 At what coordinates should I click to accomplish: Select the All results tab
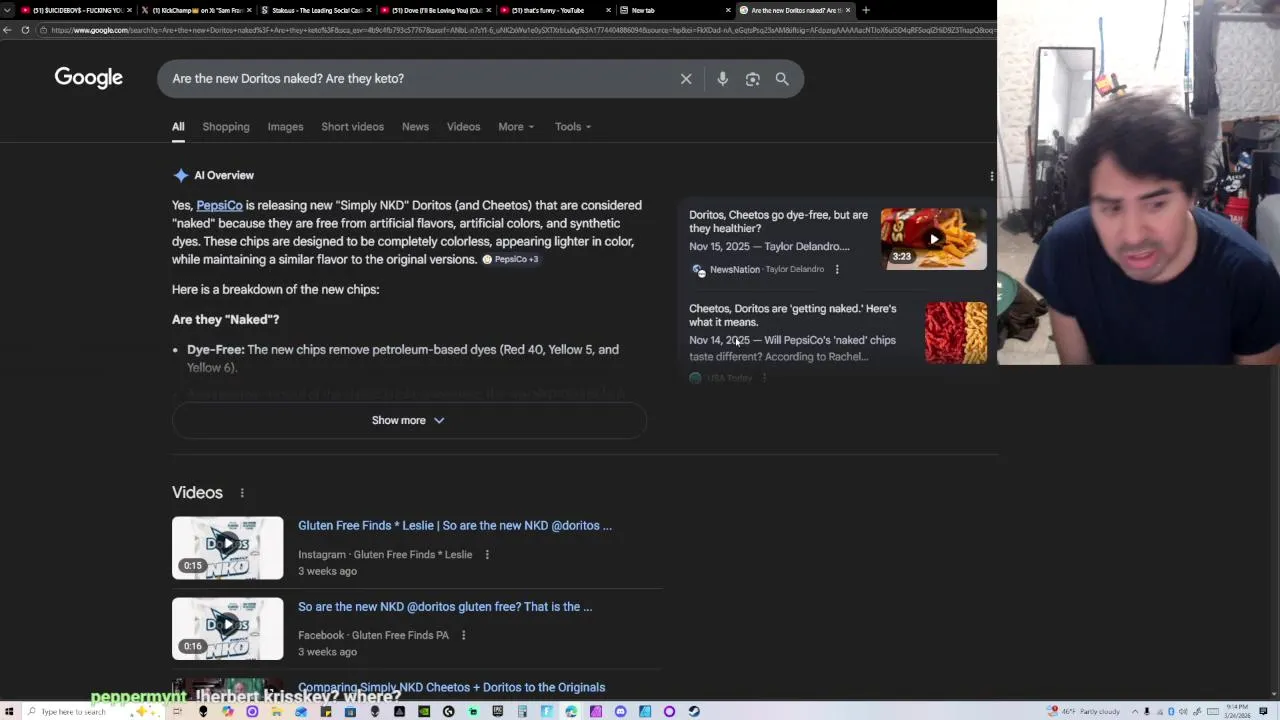(x=178, y=127)
